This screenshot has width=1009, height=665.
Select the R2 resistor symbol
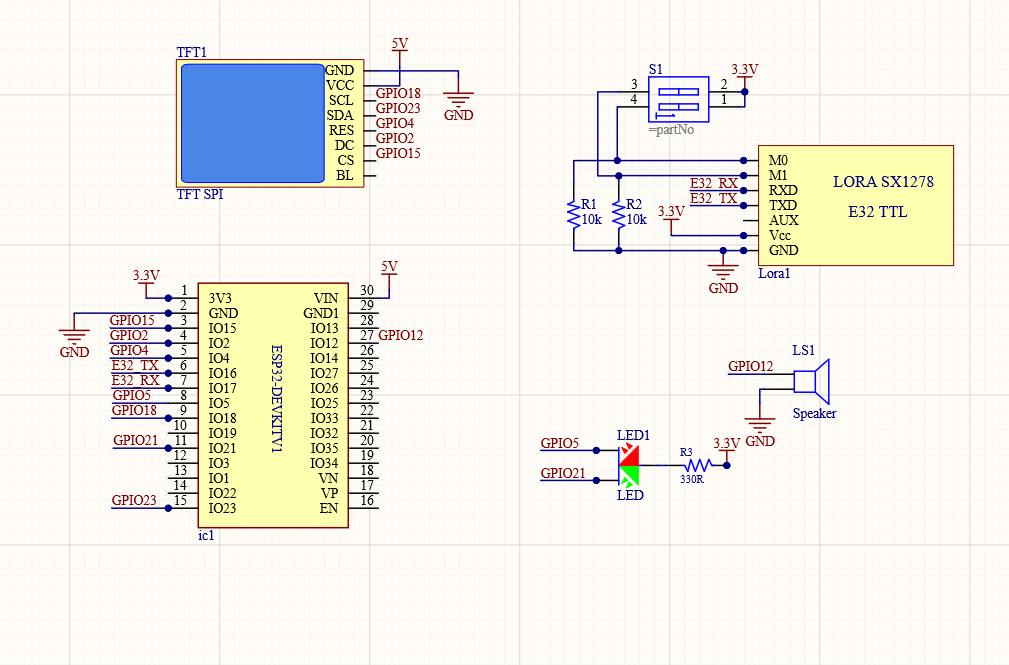[x=618, y=212]
